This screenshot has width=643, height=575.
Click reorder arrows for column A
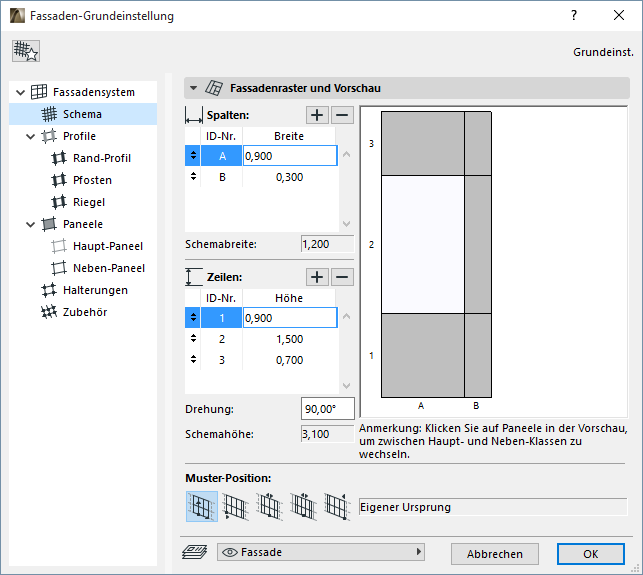[x=193, y=155]
